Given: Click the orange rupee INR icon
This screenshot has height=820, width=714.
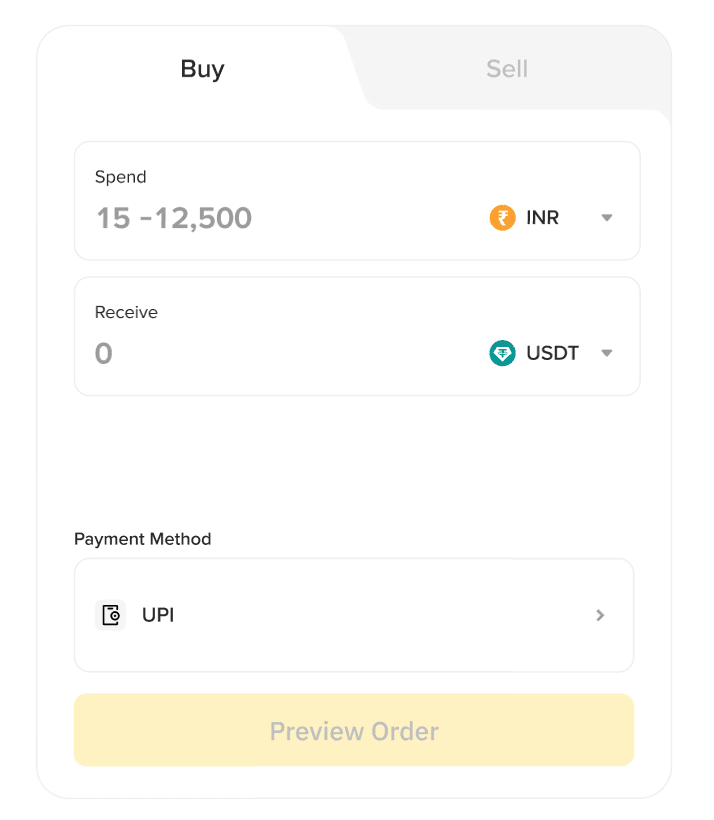Looking at the screenshot, I should (502, 218).
